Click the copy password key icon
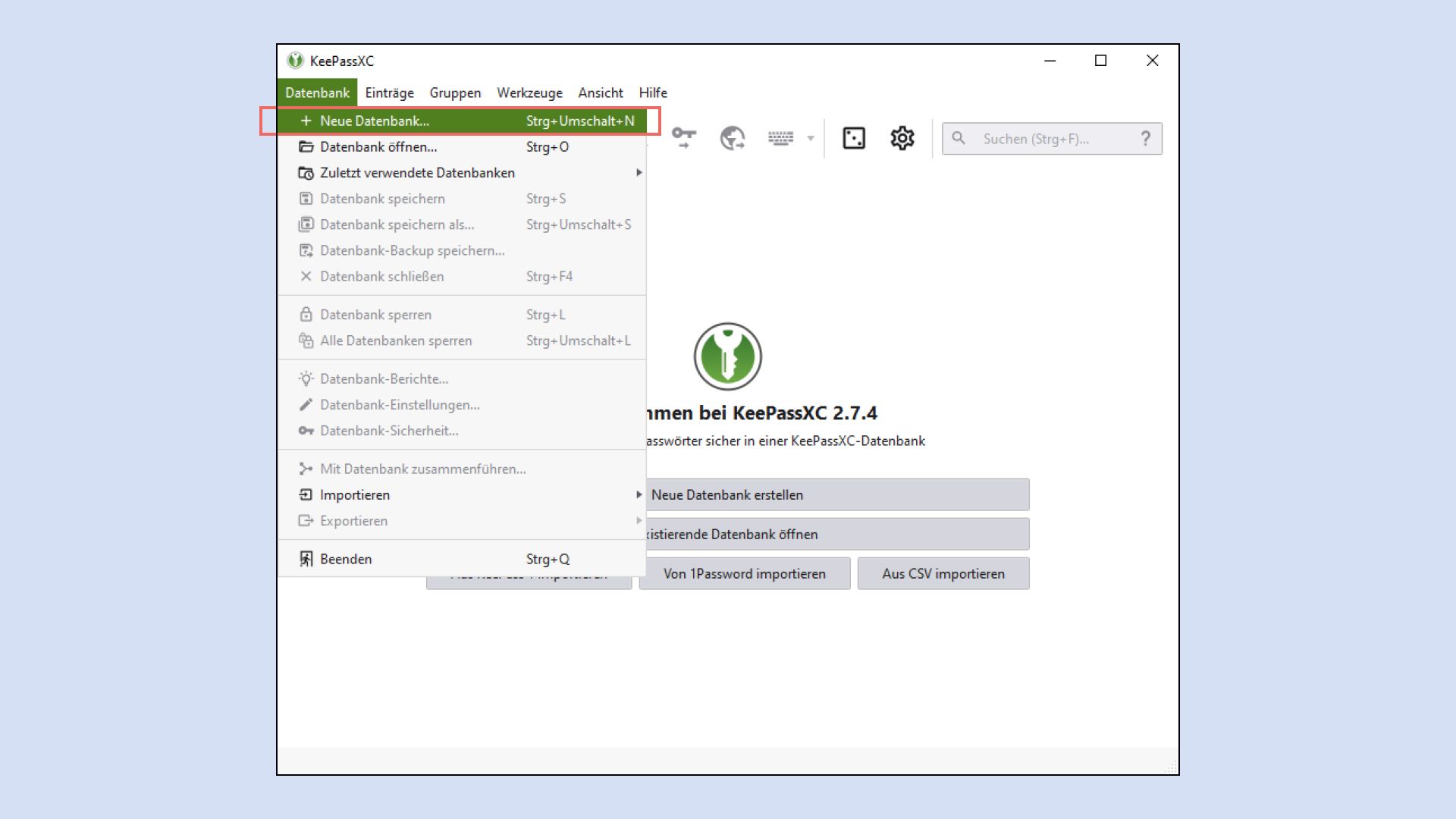 683,138
